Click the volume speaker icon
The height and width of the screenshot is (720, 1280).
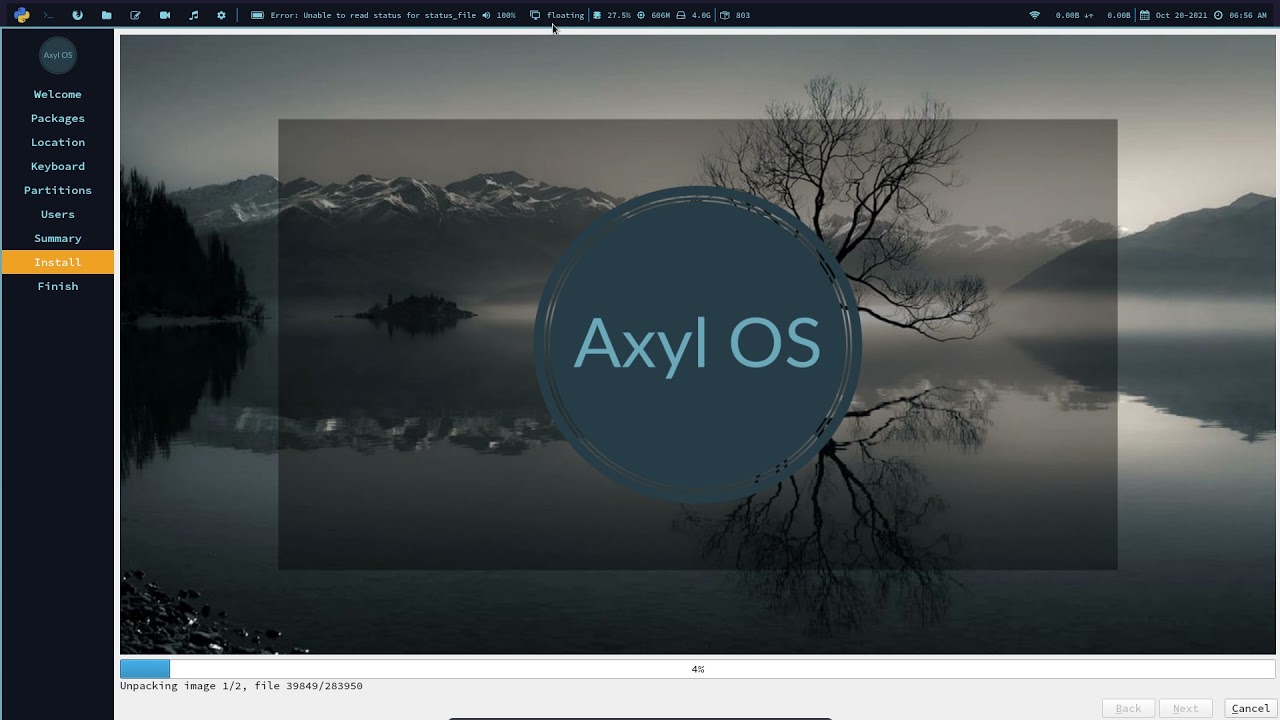tap(486, 15)
